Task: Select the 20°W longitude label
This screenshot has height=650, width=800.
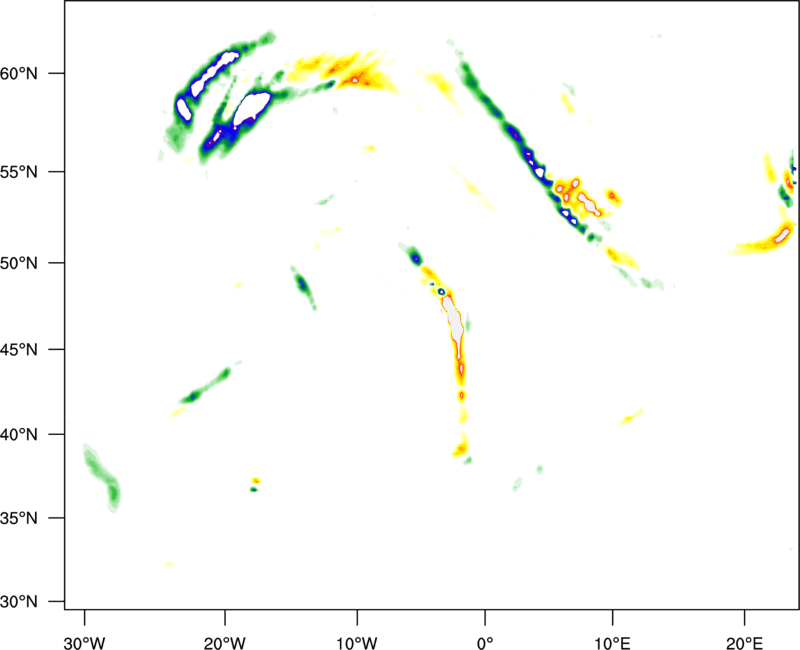Action: click(x=224, y=640)
